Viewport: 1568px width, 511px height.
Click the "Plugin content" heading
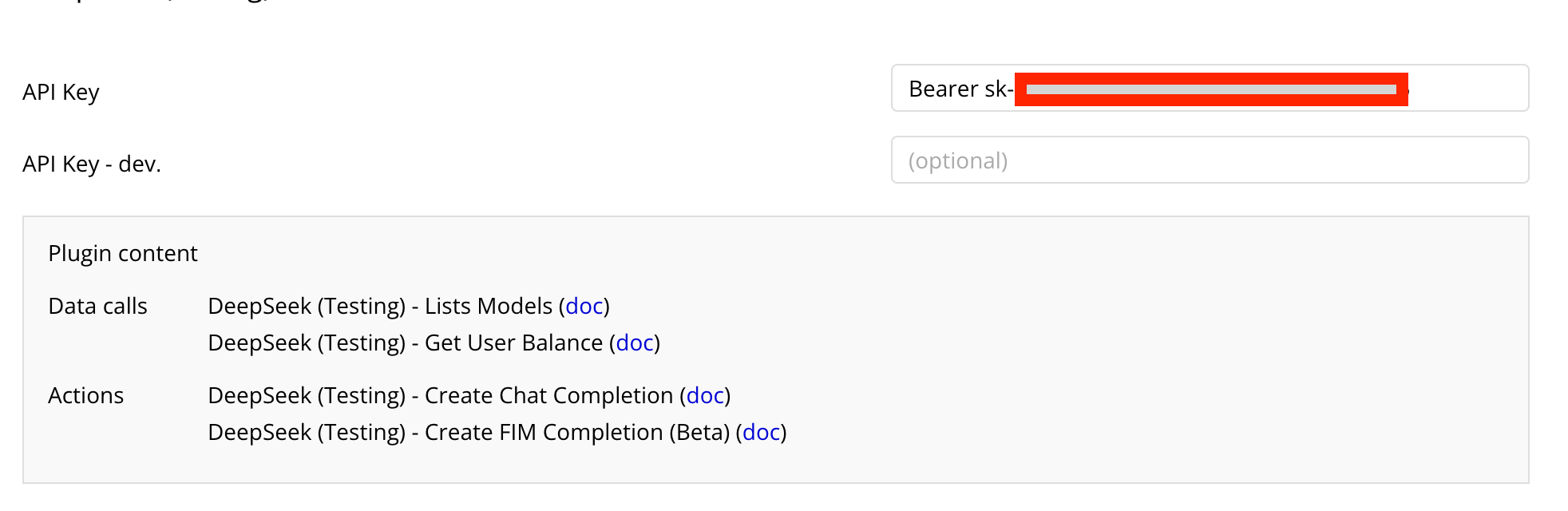tap(123, 254)
